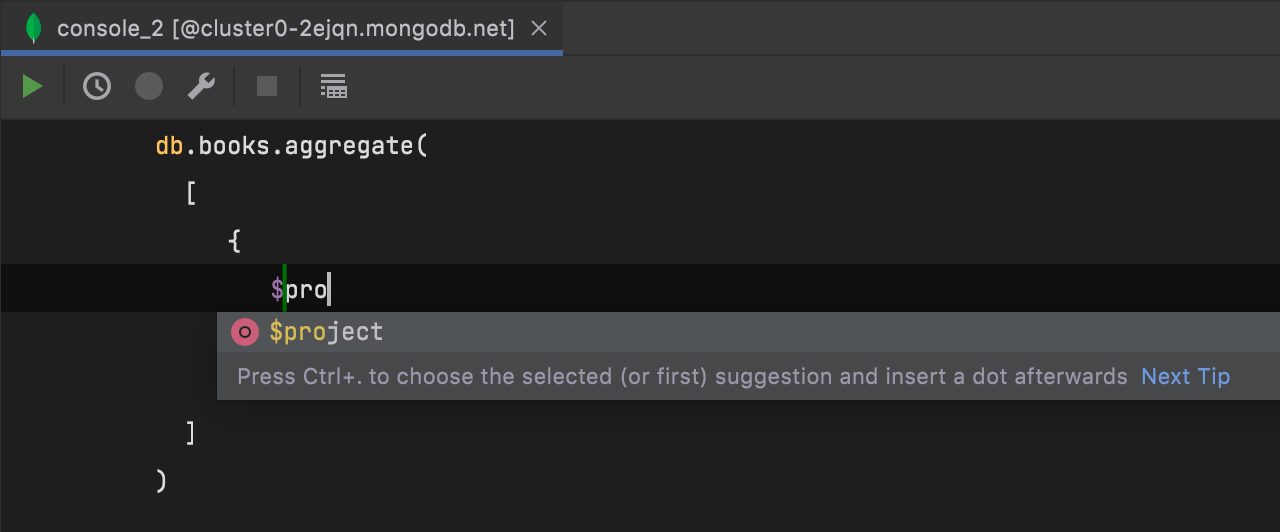1280x532 pixels.
Task: Click the word "aggregate" in the code
Action: pyautogui.click(x=349, y=146)
